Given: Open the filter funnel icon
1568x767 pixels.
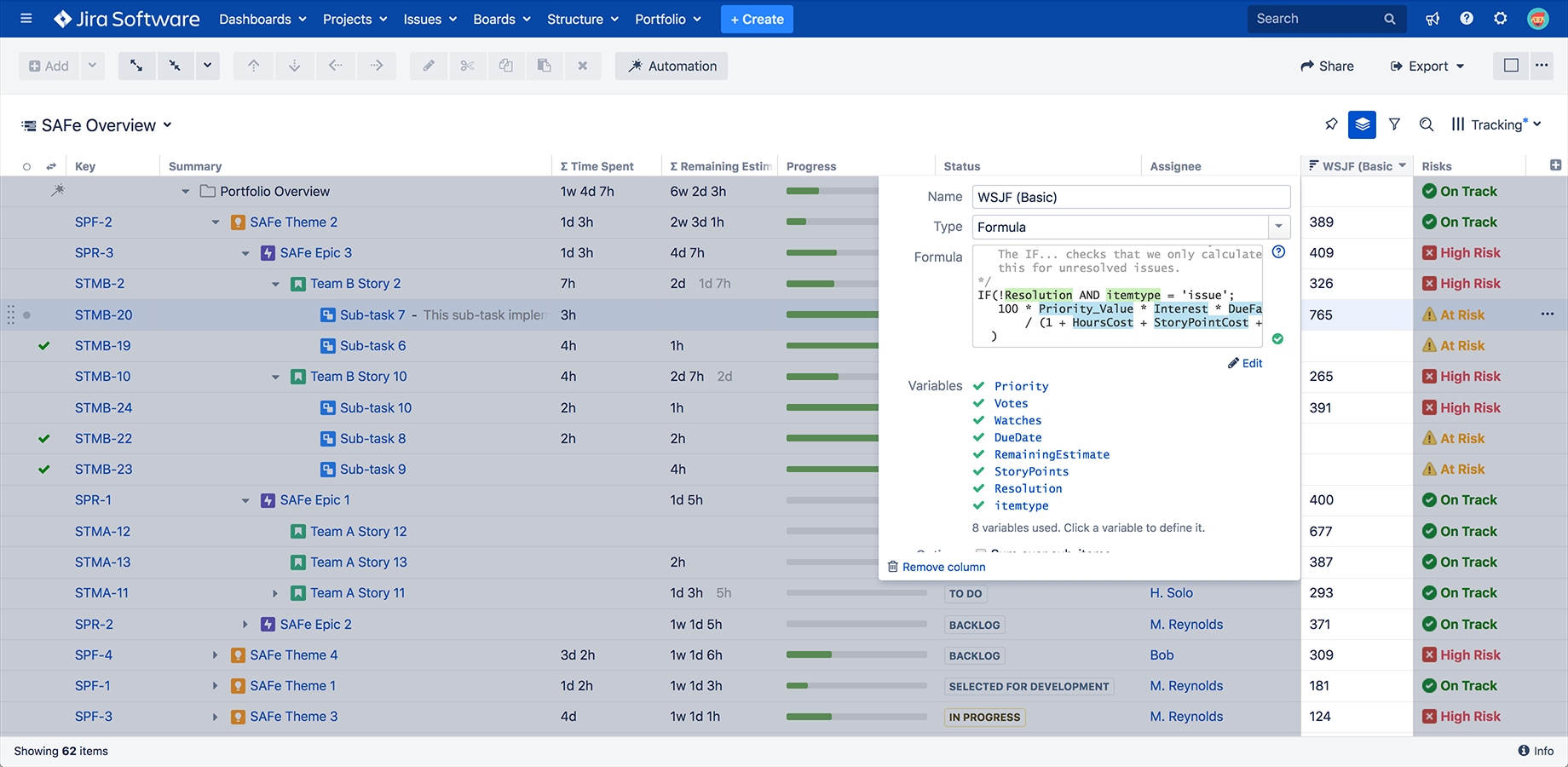Looking at the screenshot, I should [x=1395, y=124].
